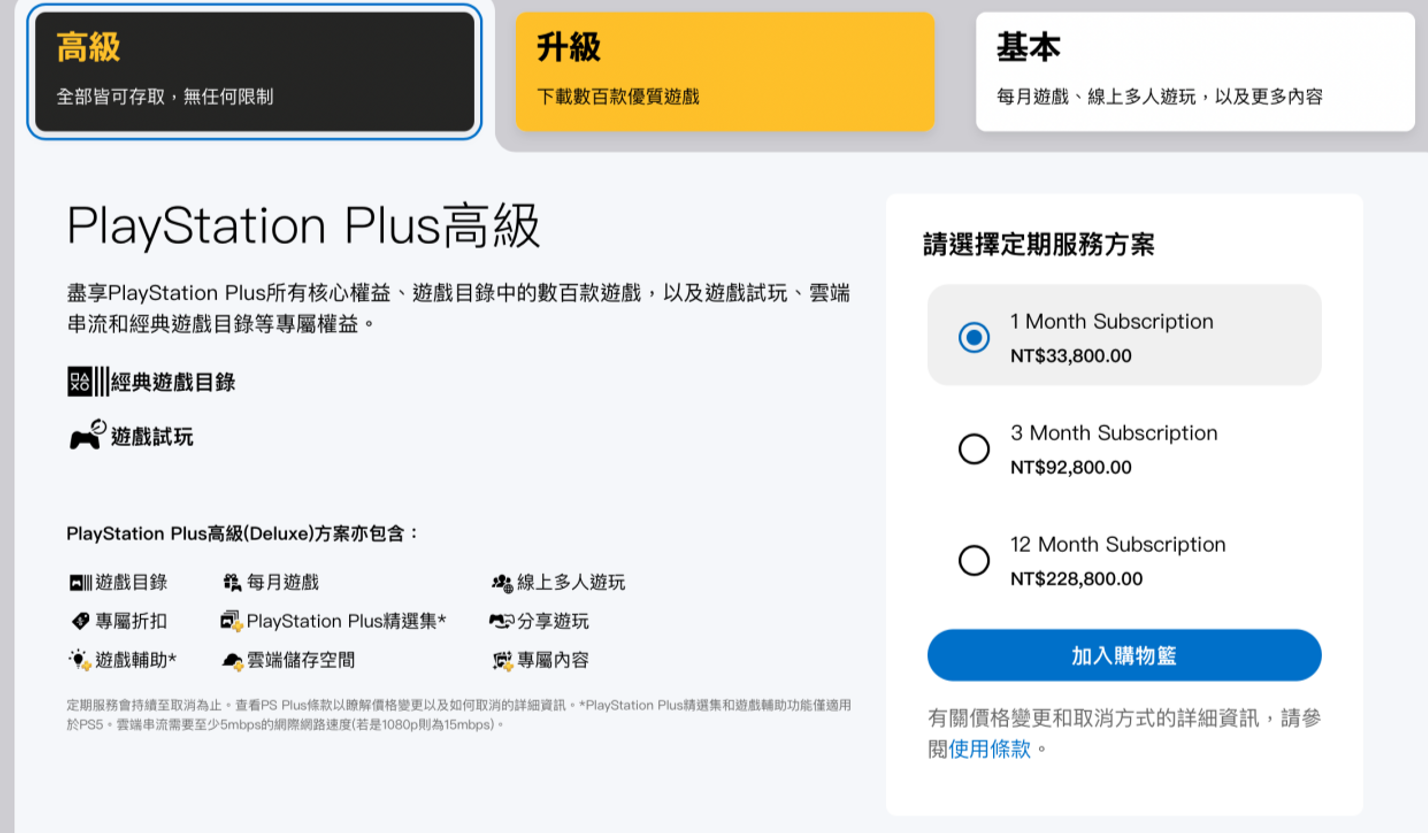Select the 3 Month Subscription radio button
The image size is (1428, 833).
(x=974, y=449)
